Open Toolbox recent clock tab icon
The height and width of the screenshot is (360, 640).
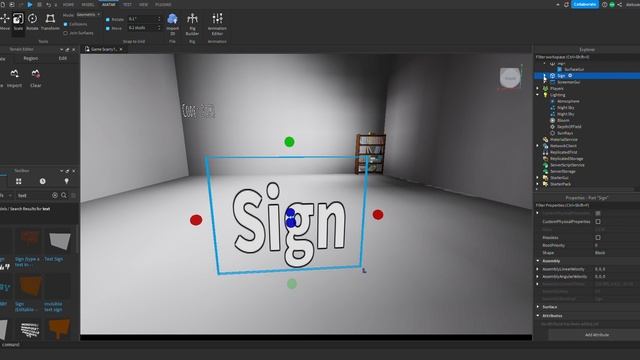tap(42, 181)
